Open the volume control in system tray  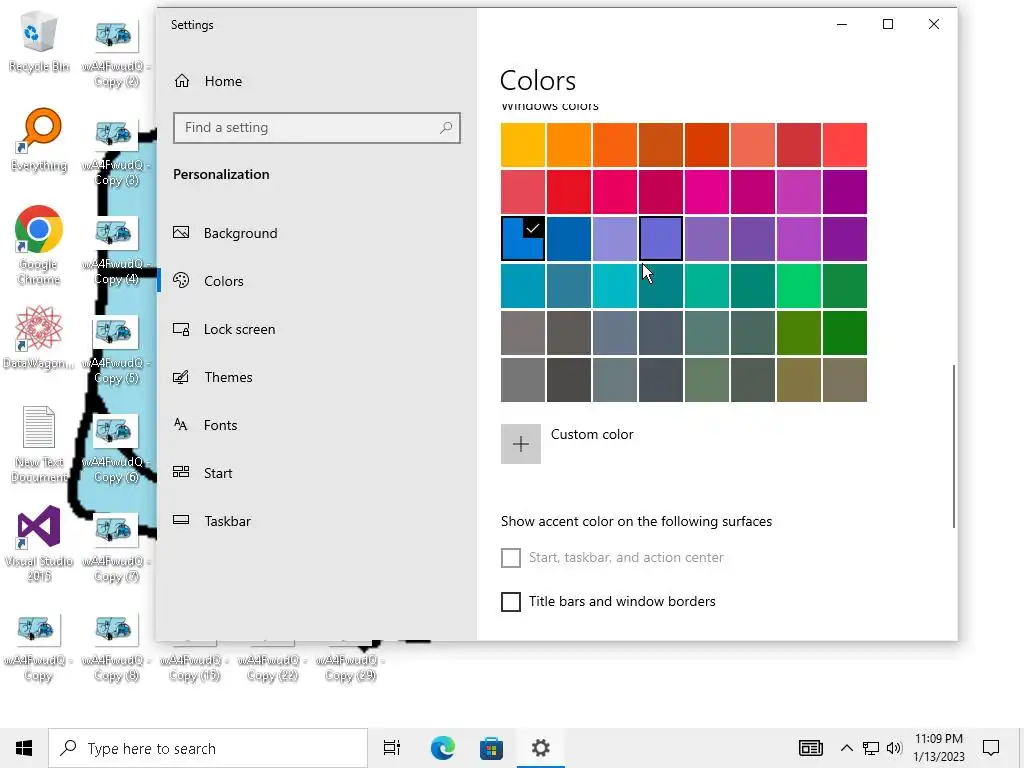pos(894,748)
